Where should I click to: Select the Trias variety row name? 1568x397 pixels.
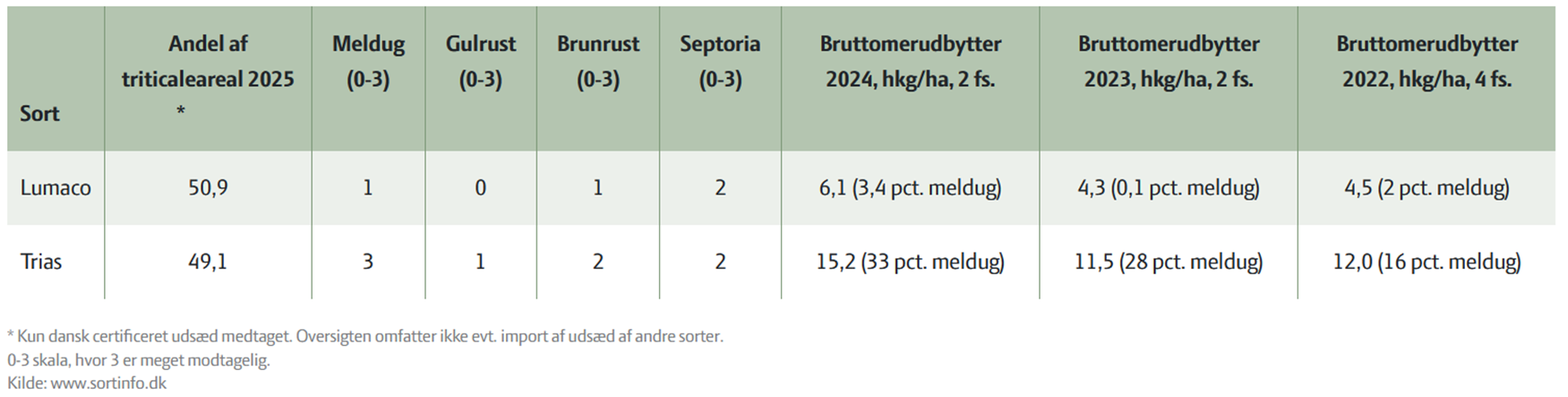click(41, 262)
